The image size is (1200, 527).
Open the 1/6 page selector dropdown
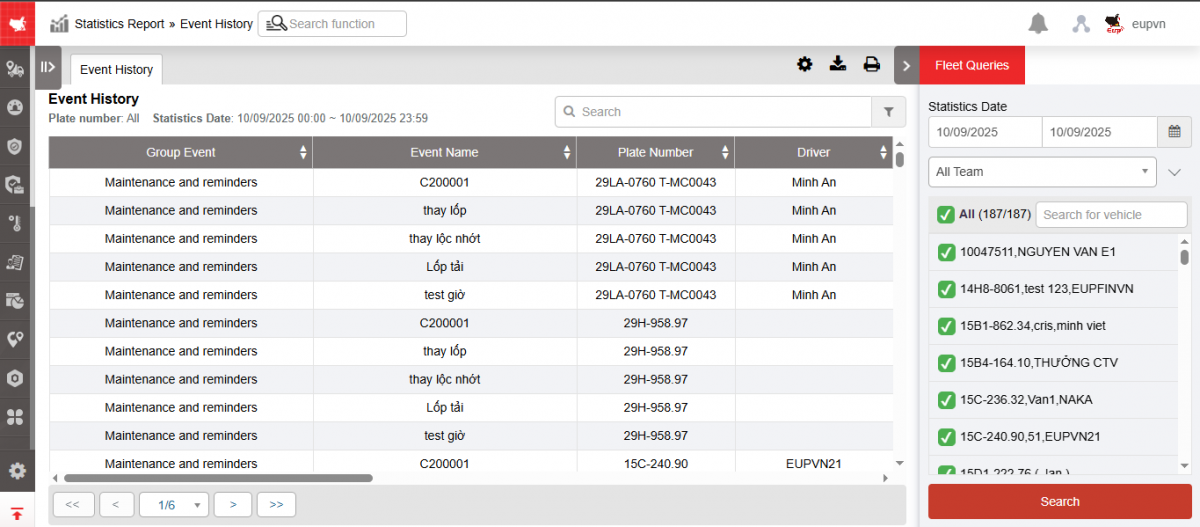174,505
